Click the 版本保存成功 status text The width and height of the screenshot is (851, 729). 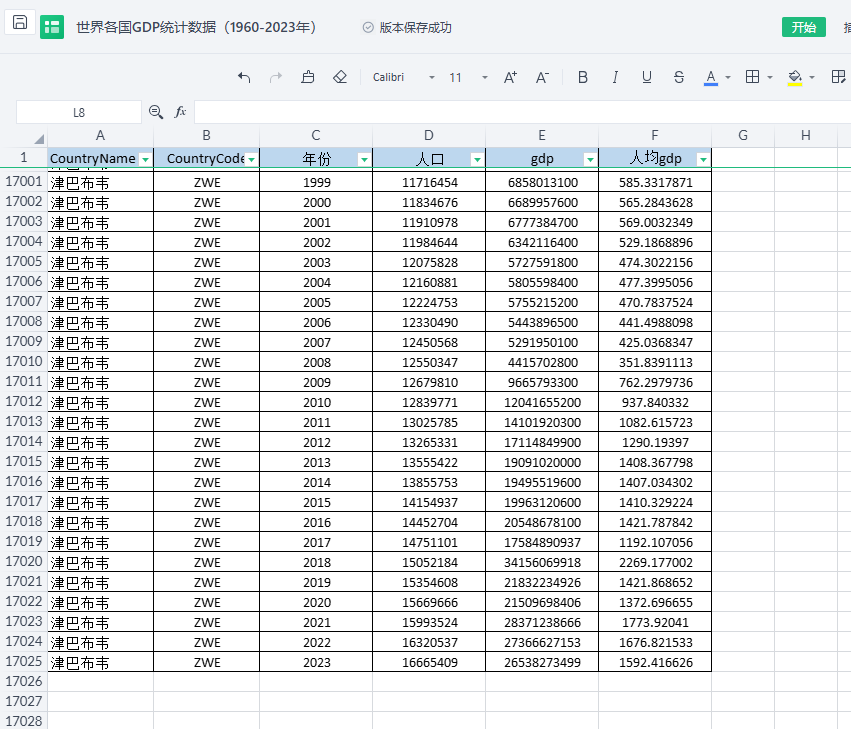coord(415,28)
